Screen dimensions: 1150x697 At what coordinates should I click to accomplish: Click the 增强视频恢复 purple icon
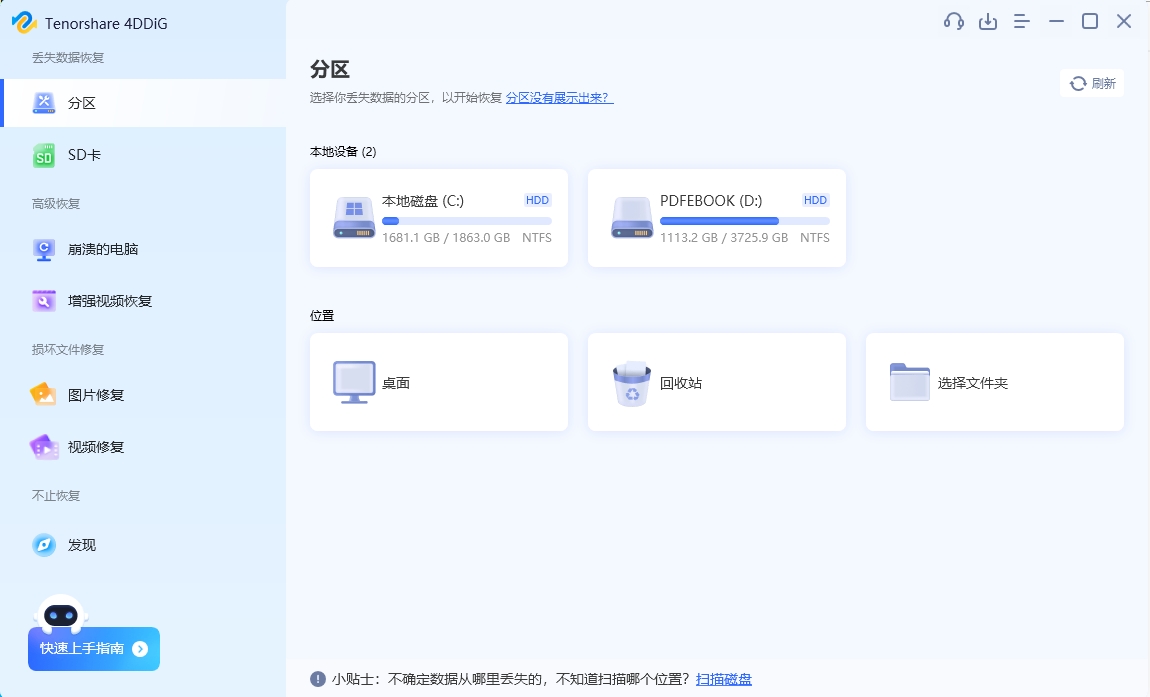click(x=44, y=301)
